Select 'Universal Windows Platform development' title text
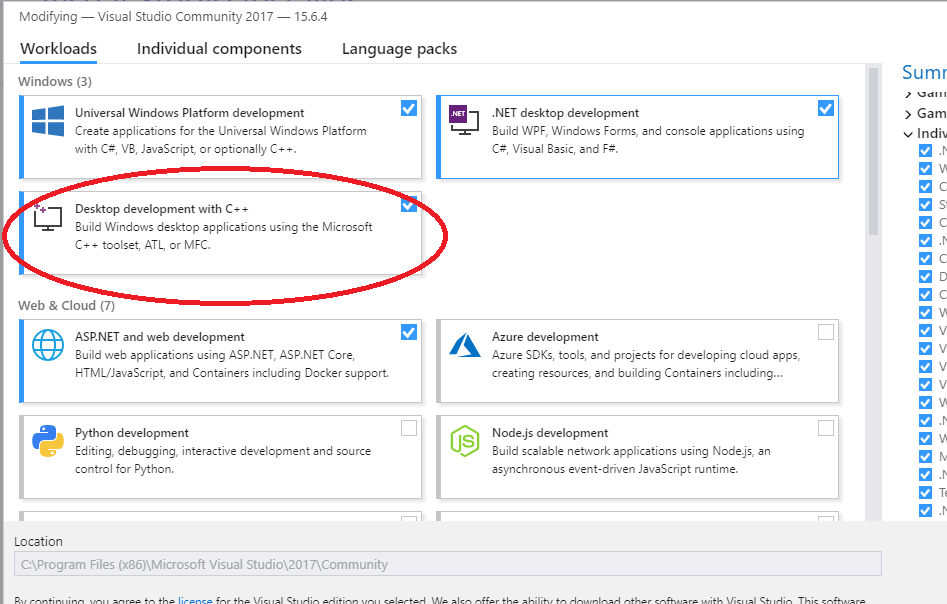 (x=190, y=113)
